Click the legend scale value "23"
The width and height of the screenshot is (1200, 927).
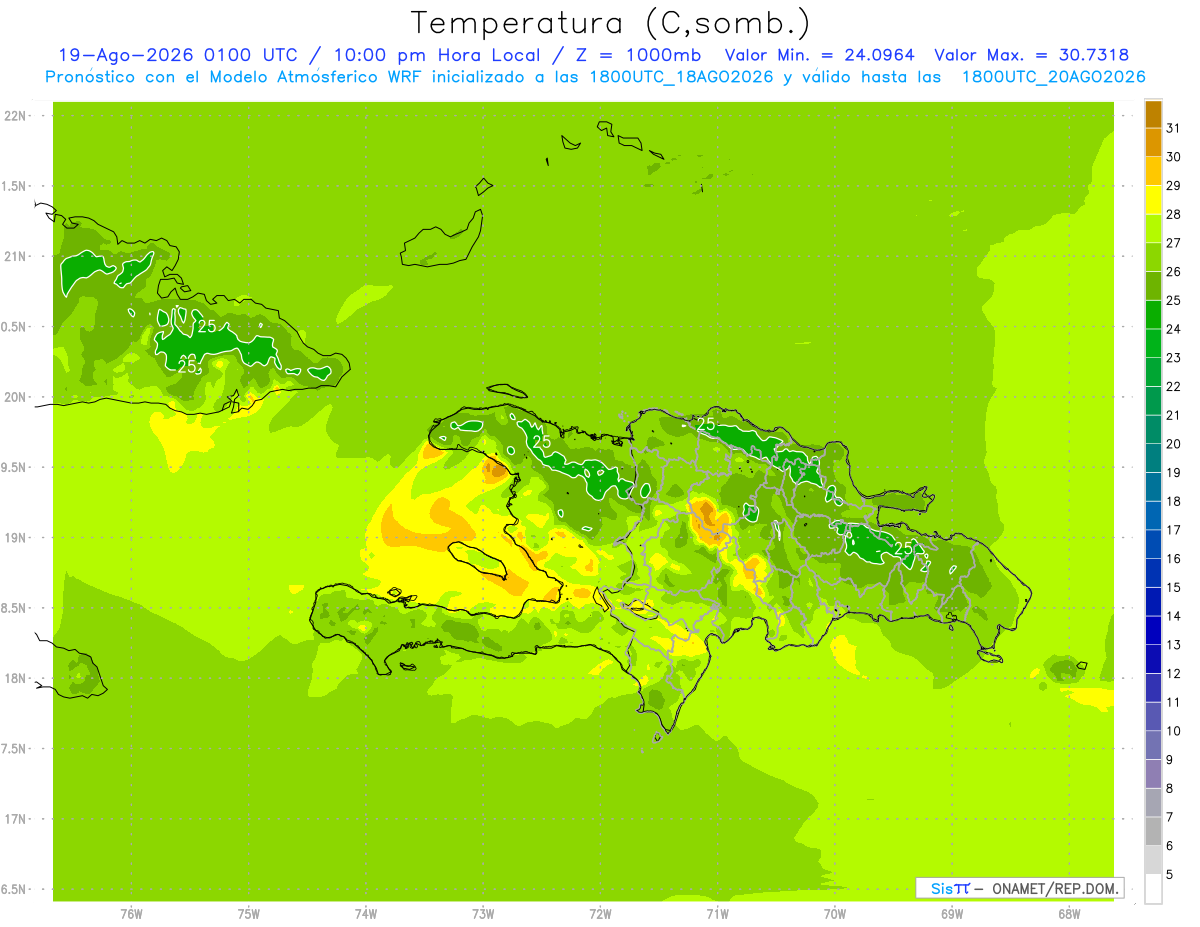[1174, 358]
